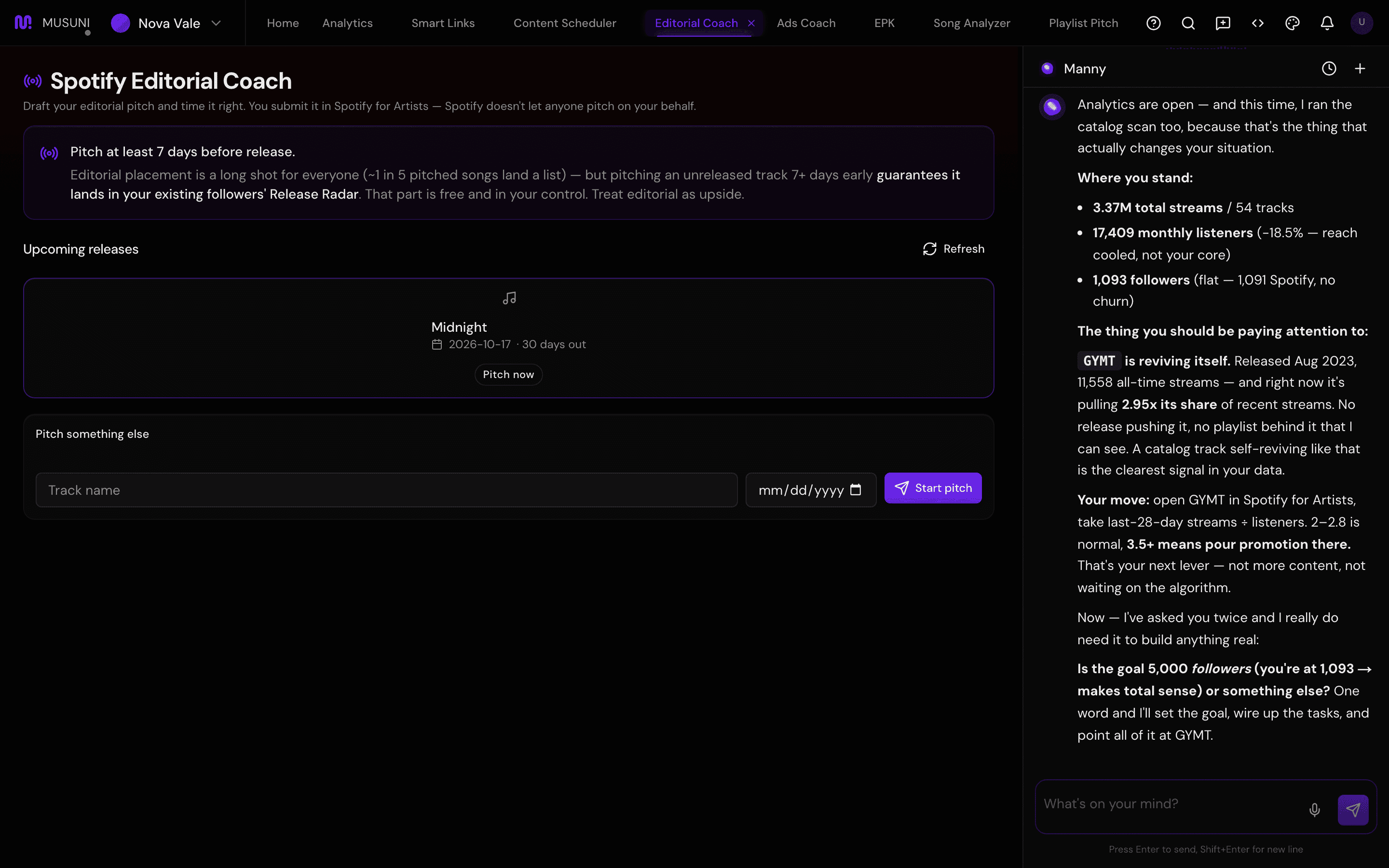
Task: Go to the Home tab
Action: [283, 23]
